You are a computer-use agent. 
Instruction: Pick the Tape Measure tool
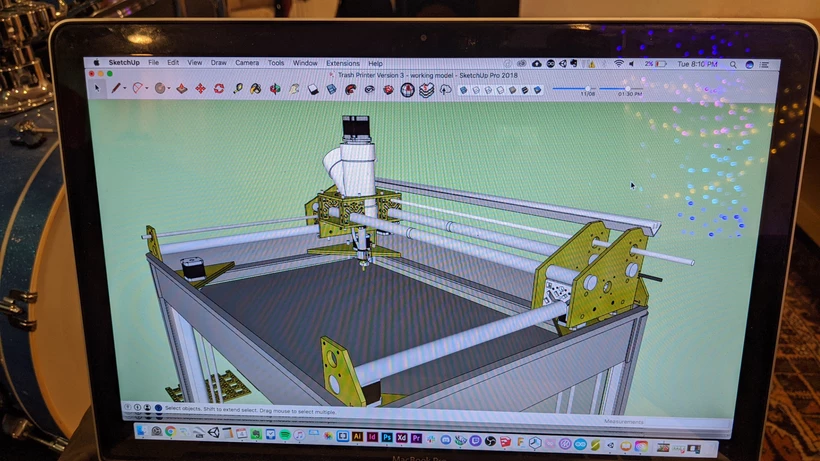(x=237, y=89)
